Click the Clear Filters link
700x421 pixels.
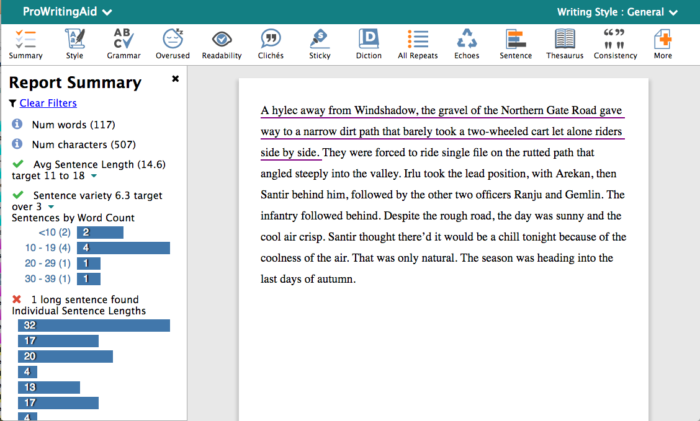[x=48, y=103]
